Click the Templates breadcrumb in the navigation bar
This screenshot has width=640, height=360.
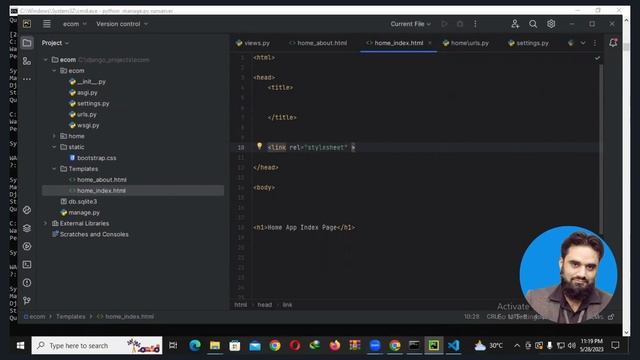pos(71,317)
